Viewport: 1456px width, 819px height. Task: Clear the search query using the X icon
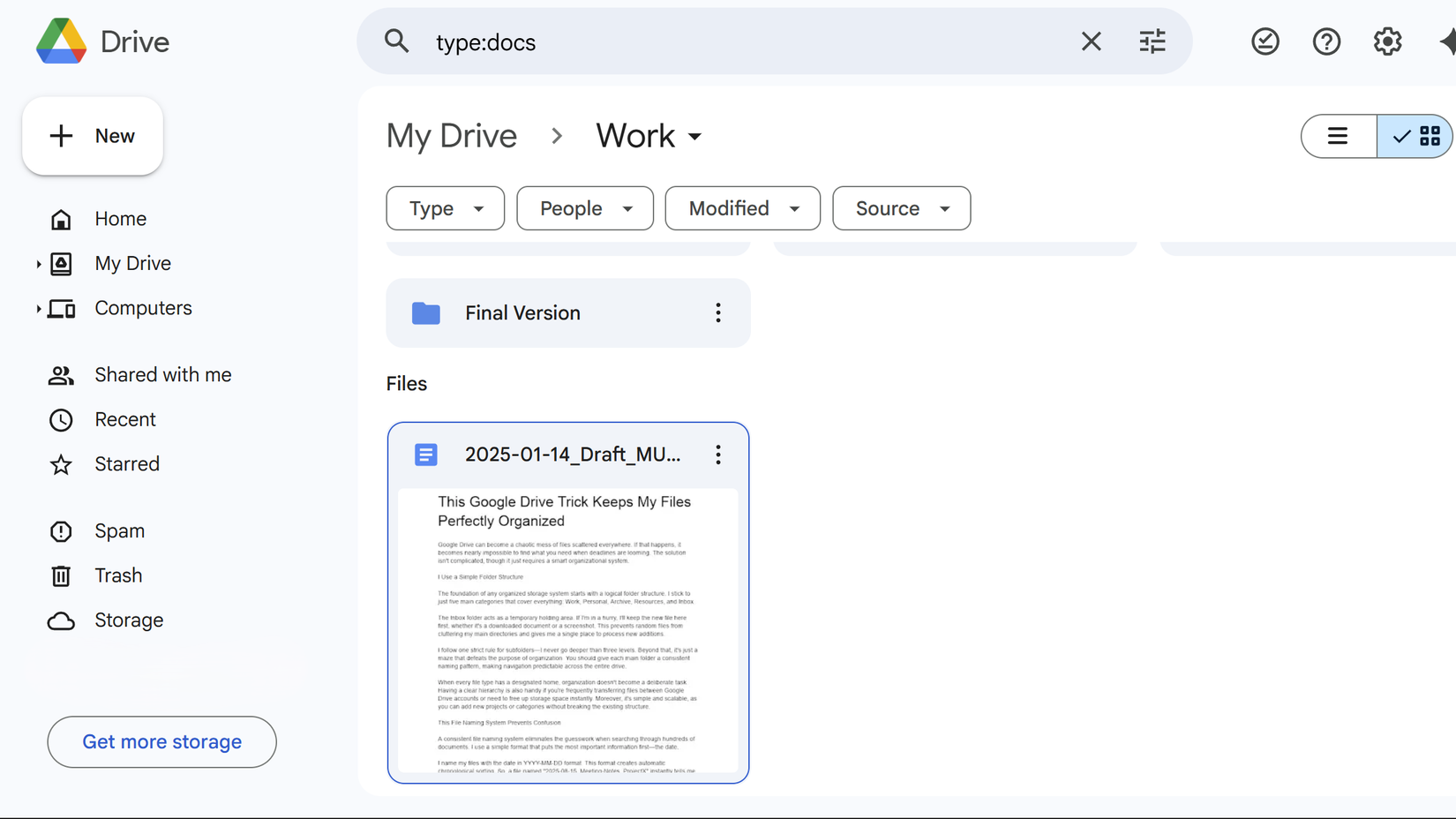pyautogui.click(x=1091, y=41)
